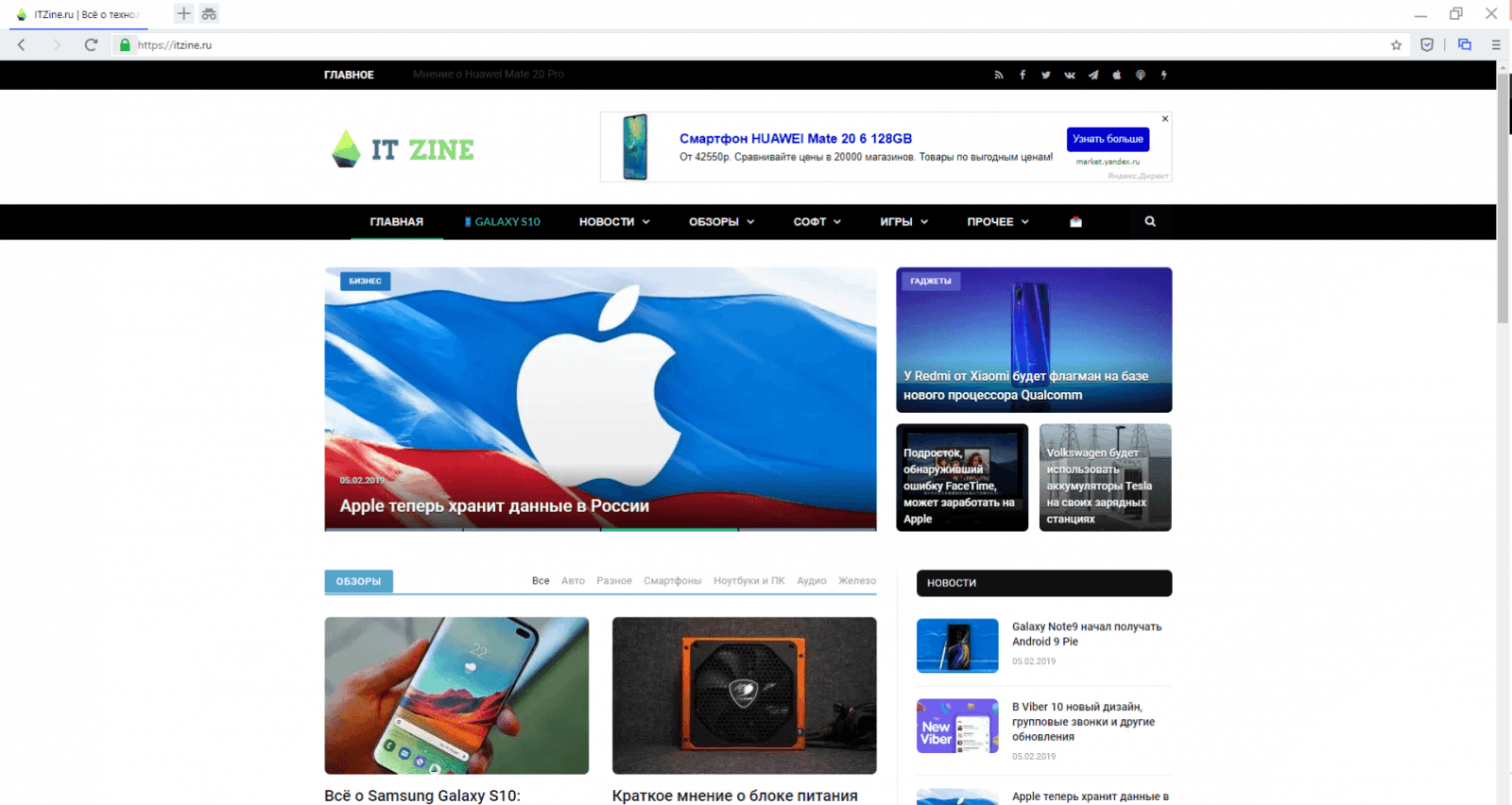The width and height of the screenshot is (1512, 805).
Task: Open Galaxy Note9 Android 9 Pie news
Action: point(1087,634)
